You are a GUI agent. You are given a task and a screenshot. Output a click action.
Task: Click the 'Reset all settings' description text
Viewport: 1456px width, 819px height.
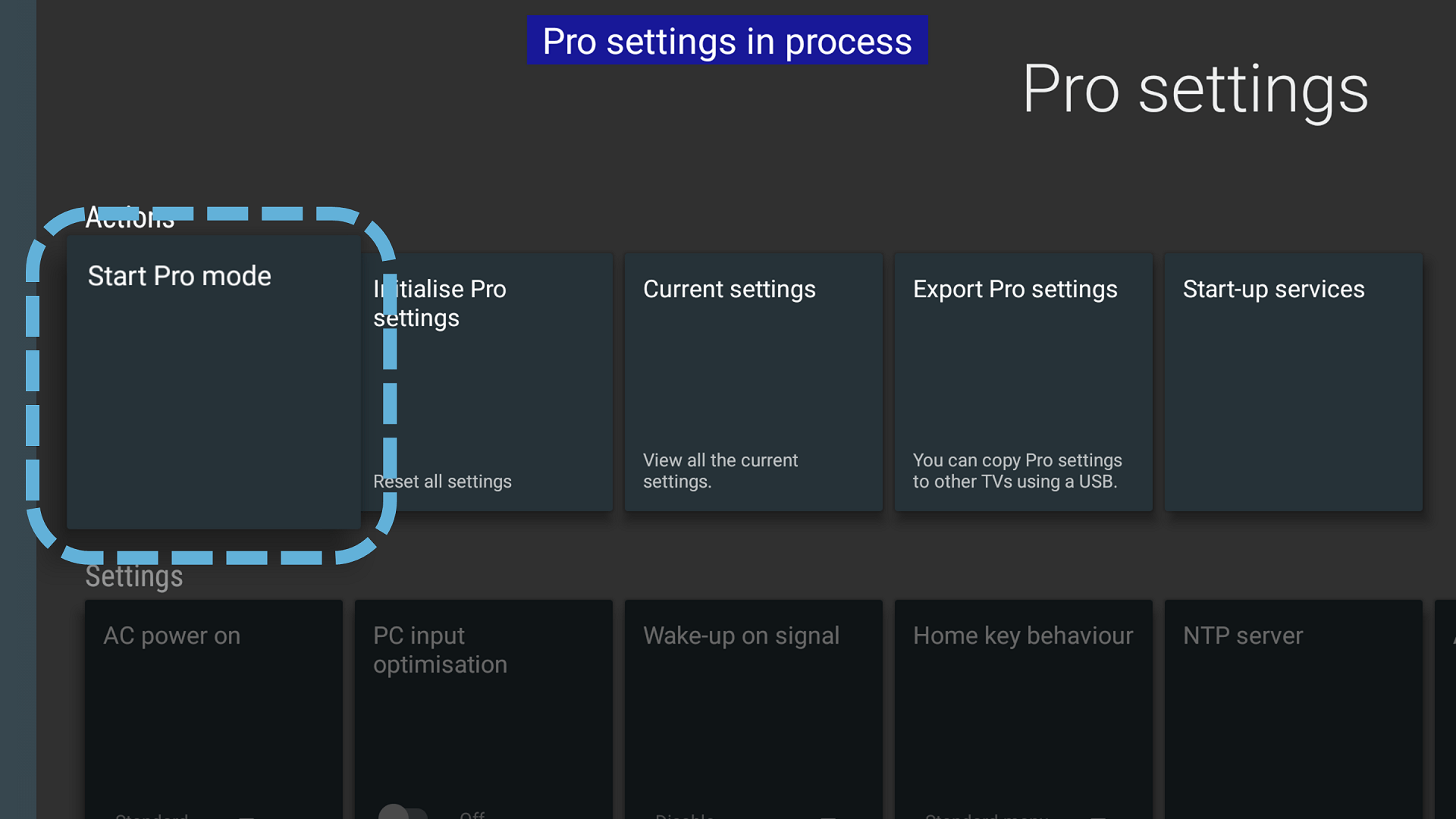click(443, 482)
